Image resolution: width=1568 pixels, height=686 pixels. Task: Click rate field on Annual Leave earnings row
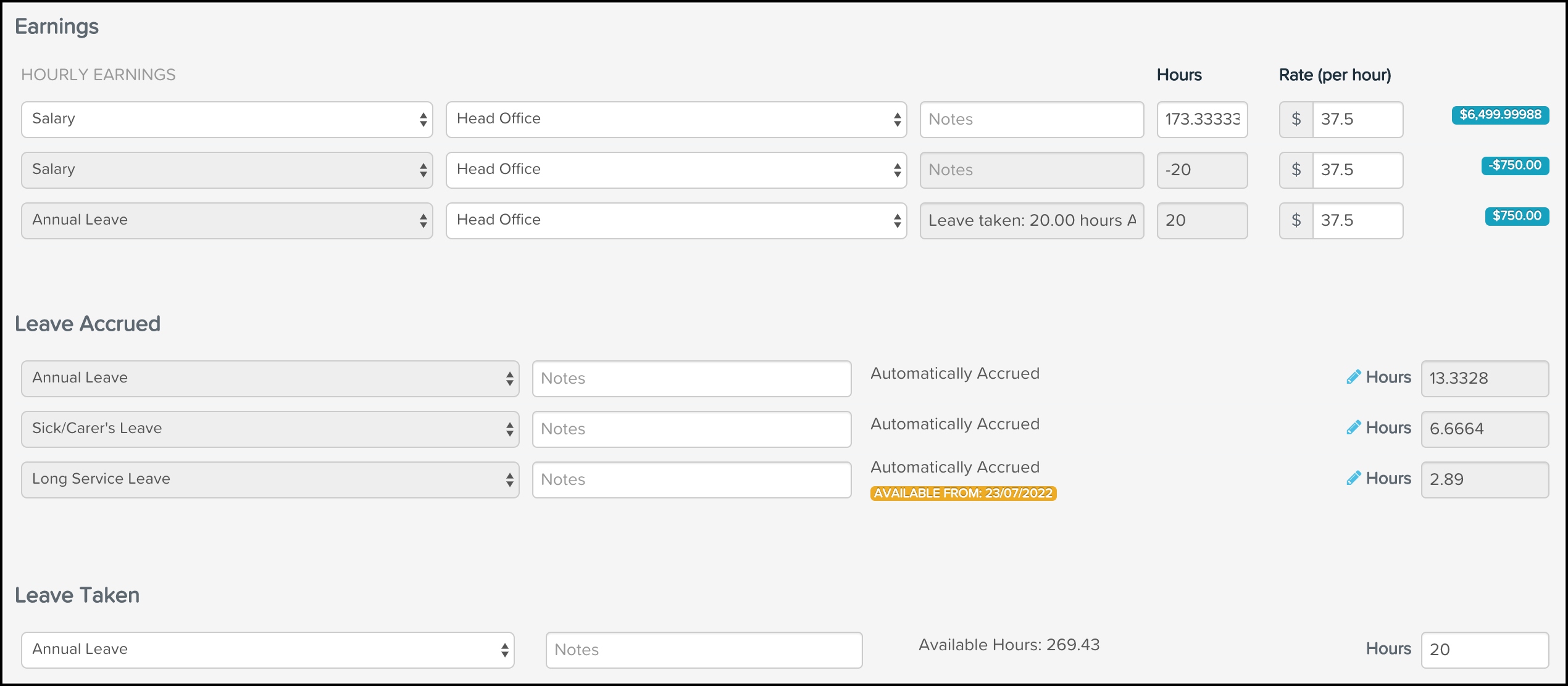click(1357, 220)
